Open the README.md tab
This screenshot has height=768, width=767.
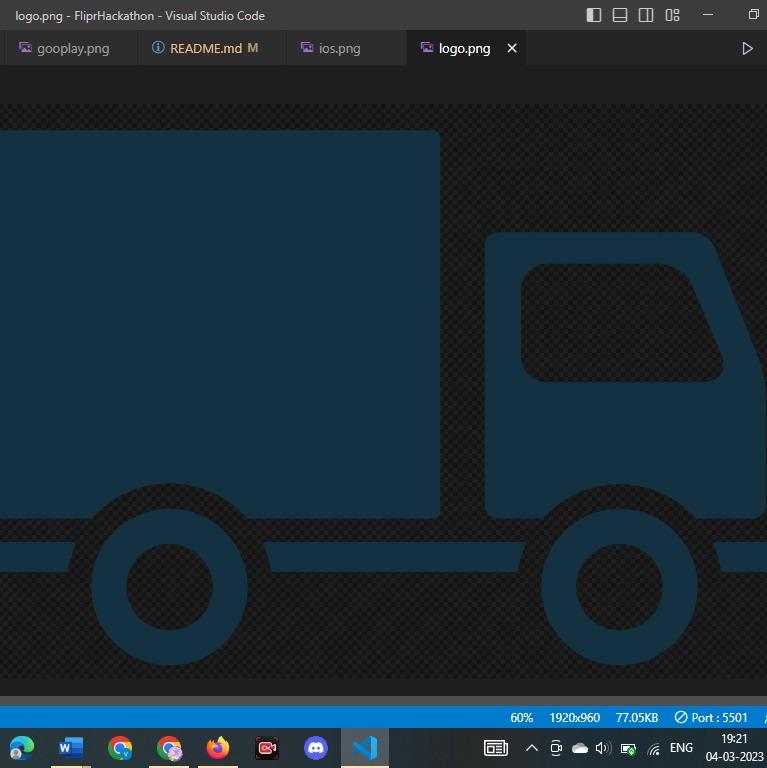point(205,48)
